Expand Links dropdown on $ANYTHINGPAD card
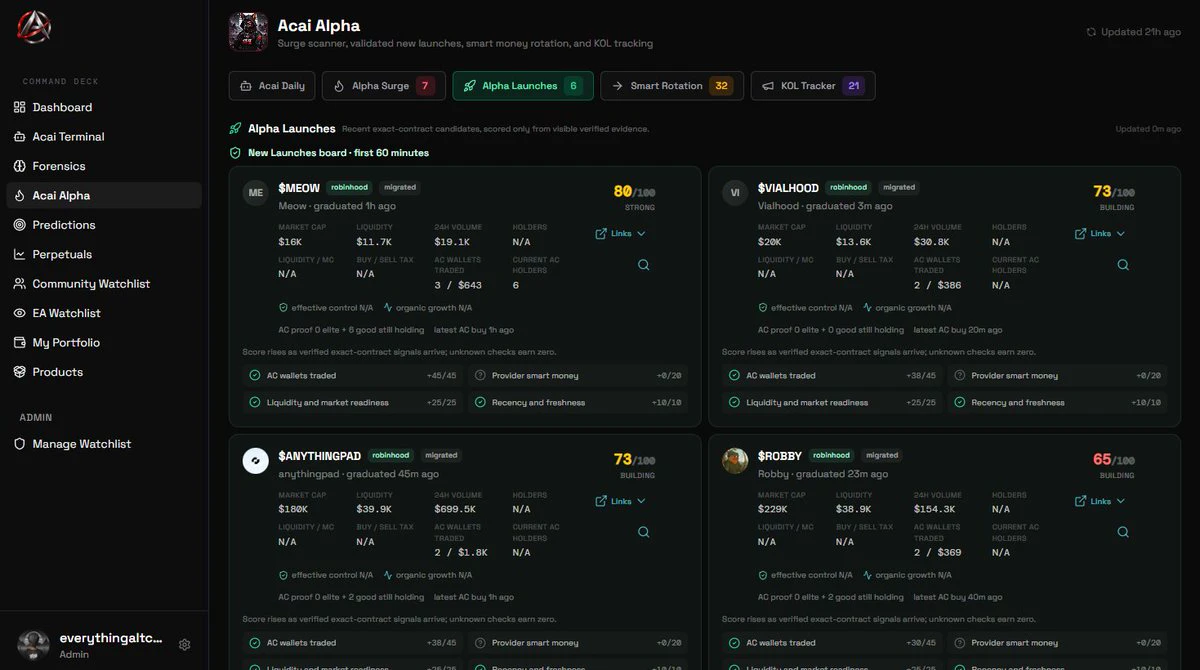The height and width of the screenshot is (670, 1200). coord(621,501)
